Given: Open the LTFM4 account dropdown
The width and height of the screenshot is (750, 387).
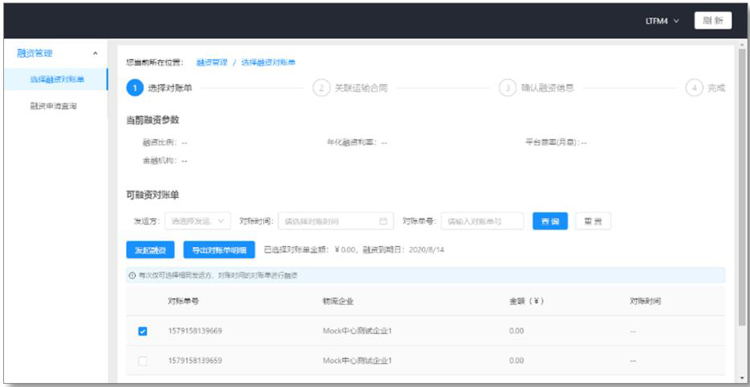Looking at the screenshot, I should [662, 22].
